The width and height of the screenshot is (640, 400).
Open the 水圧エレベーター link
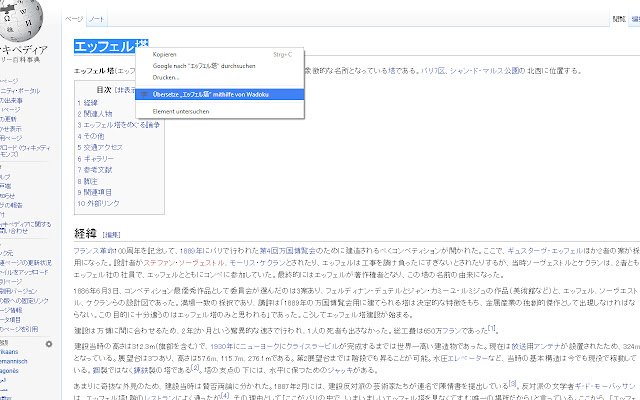467,358
